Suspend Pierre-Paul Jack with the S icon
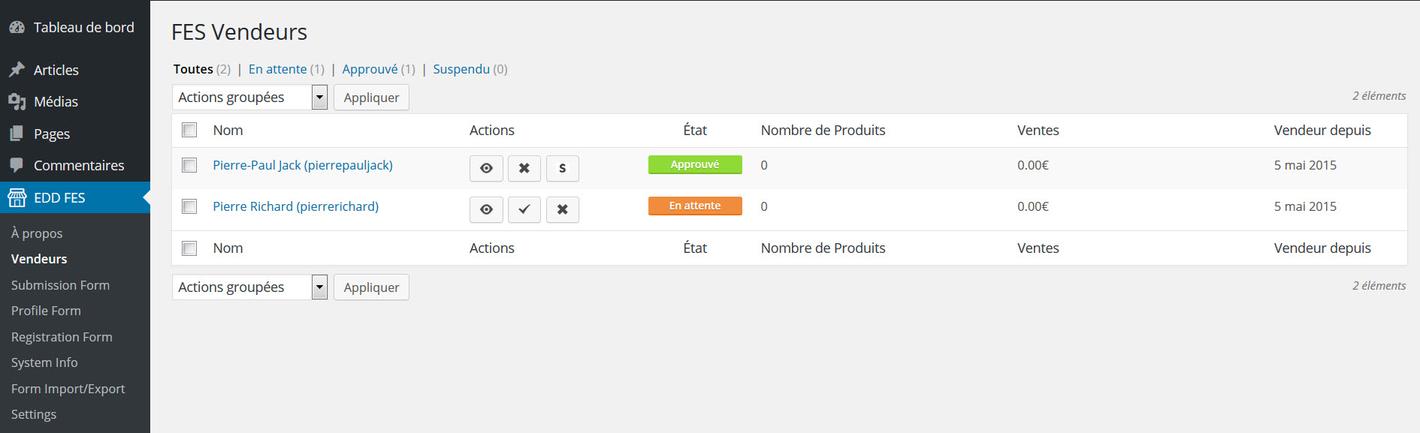Viewport: 1420px width, 433px height. point(562,168)
